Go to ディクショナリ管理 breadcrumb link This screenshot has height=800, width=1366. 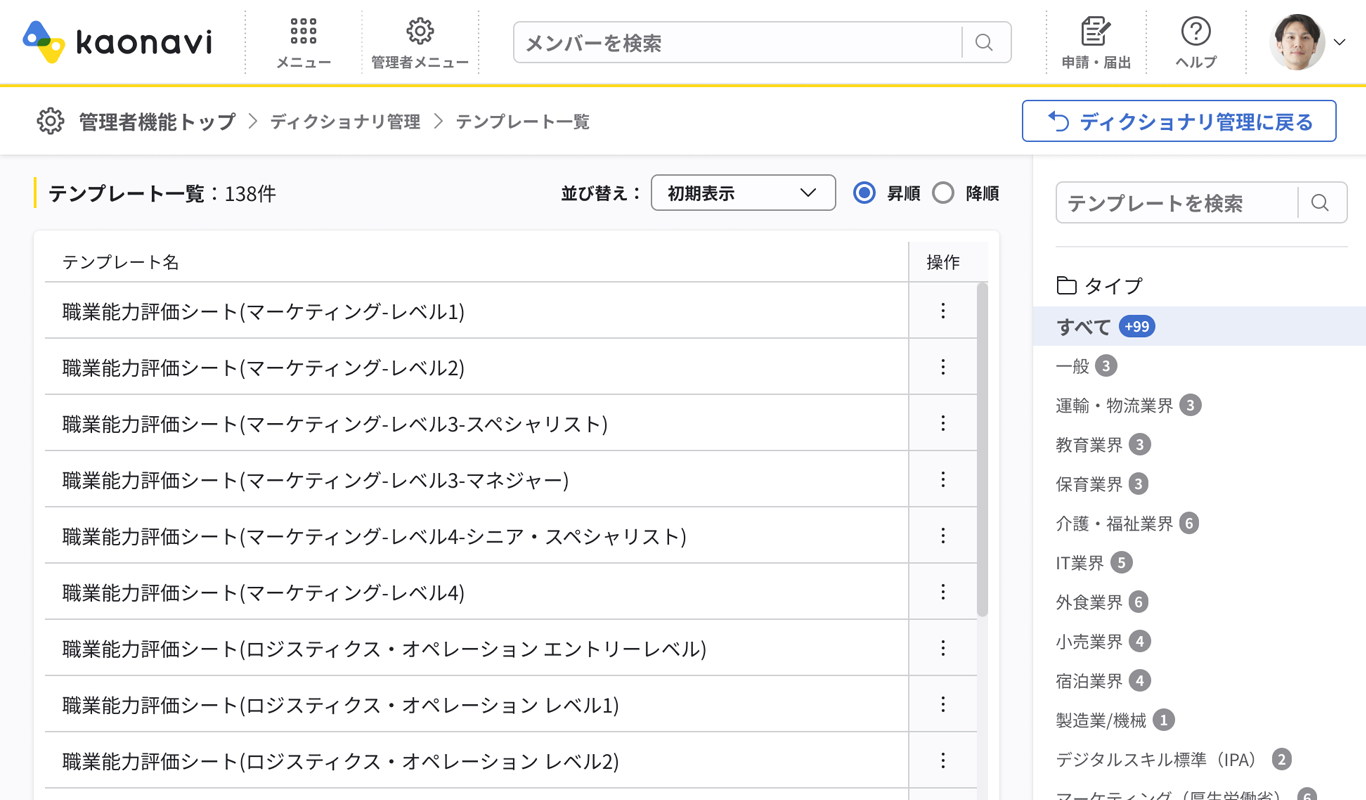345,122
